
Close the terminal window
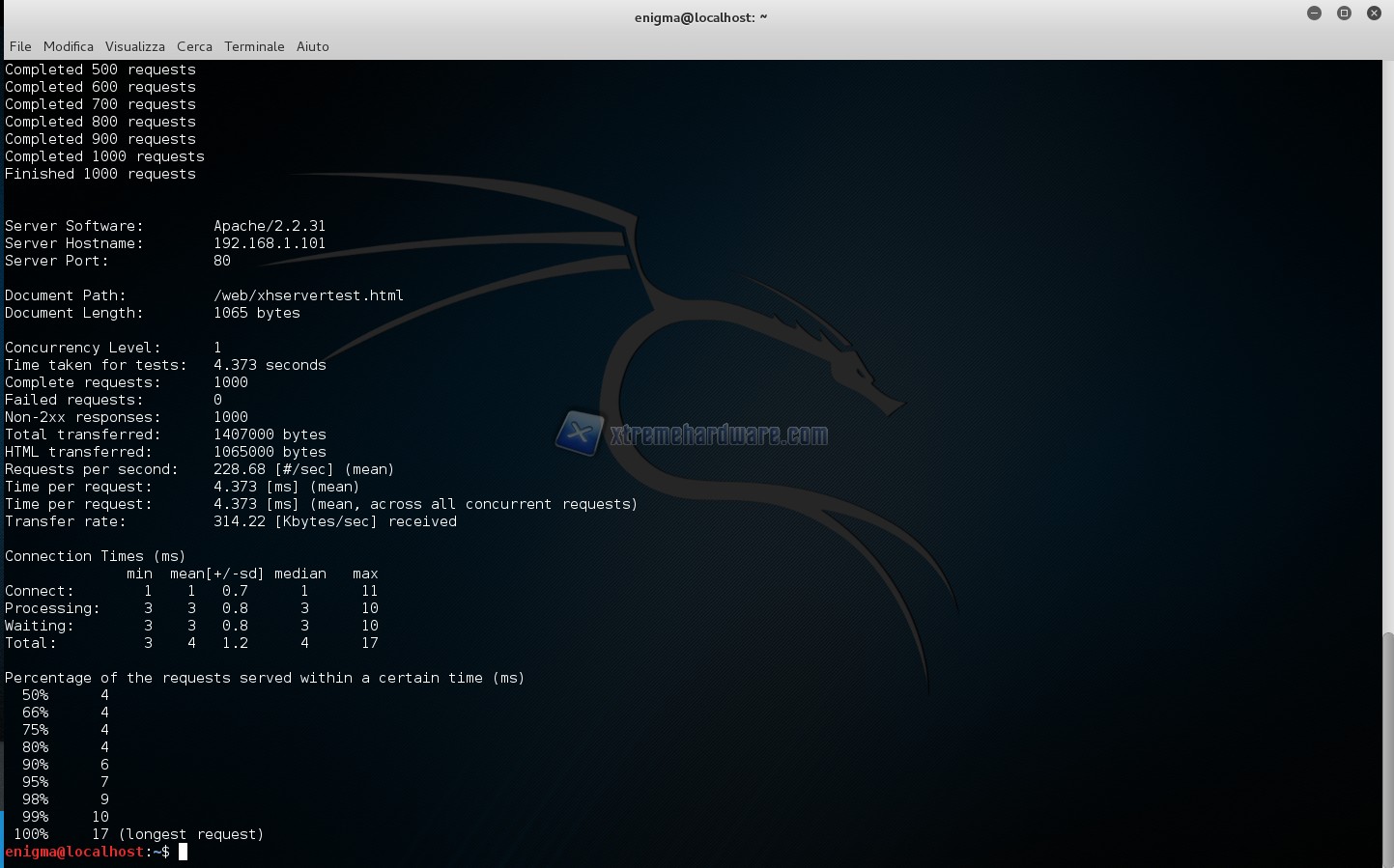click(x=1374, y=13)
